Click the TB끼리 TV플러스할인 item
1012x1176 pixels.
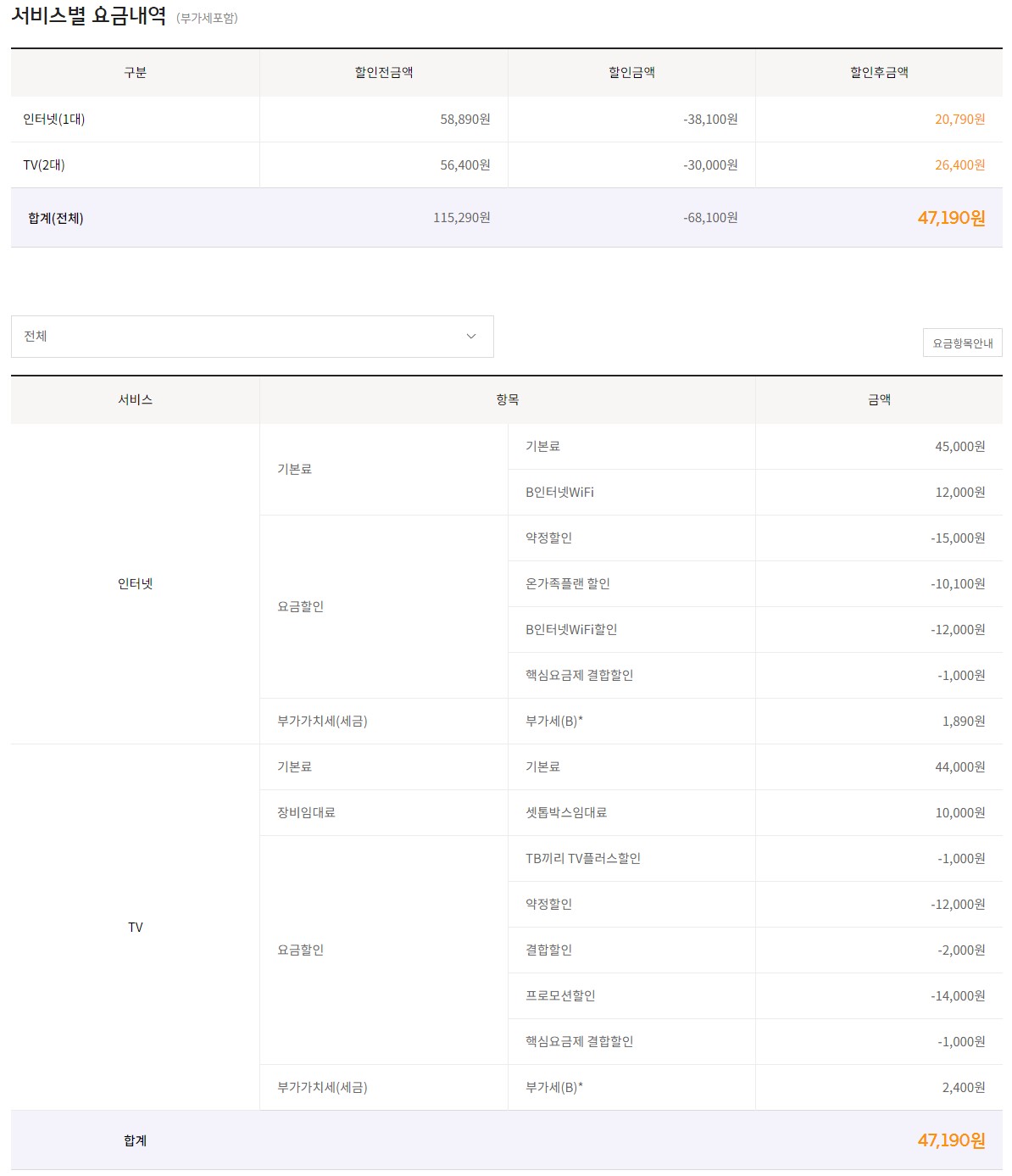pyautogui.click(x=583, y=859)
